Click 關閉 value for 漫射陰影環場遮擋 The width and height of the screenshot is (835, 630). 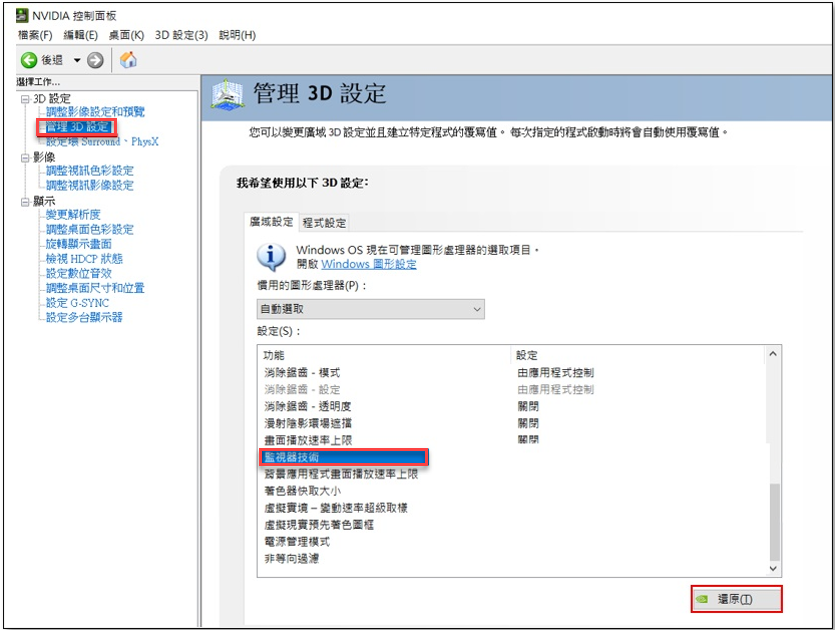[528, 424]
